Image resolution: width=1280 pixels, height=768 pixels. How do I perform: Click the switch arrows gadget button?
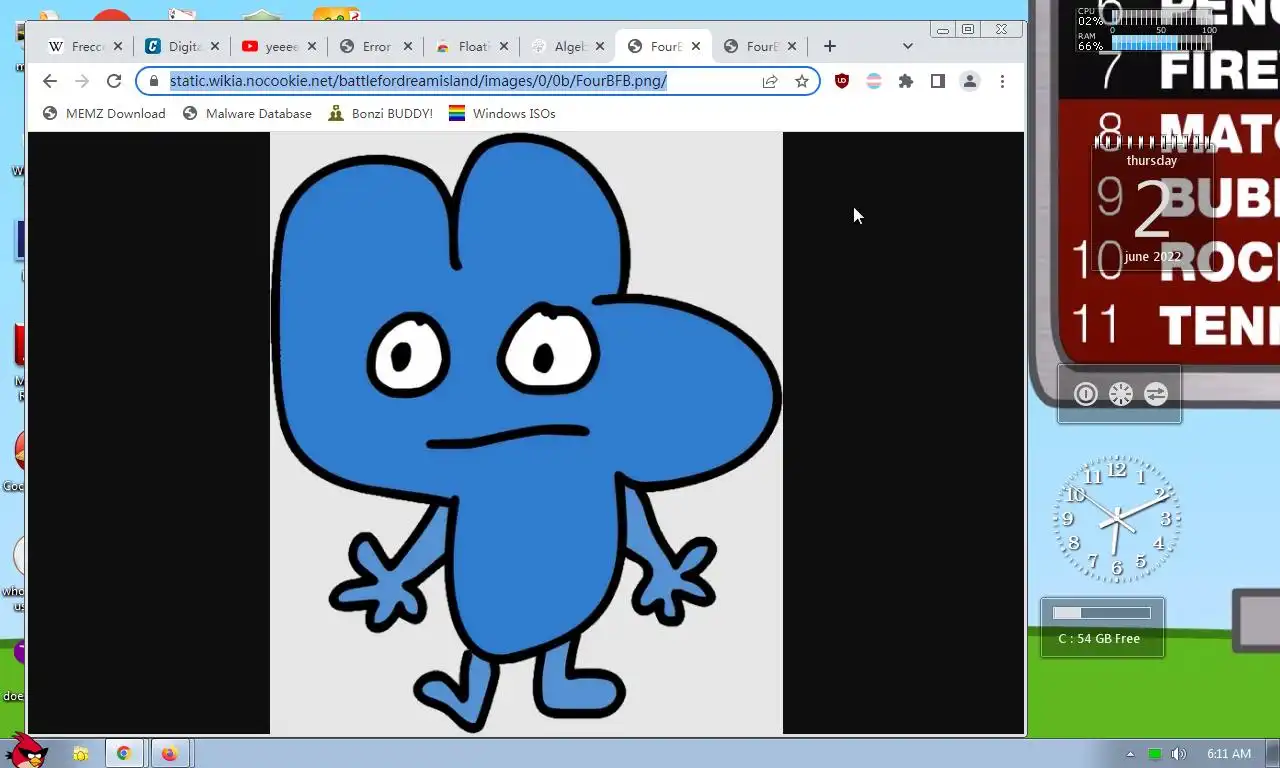(1156, 394)
